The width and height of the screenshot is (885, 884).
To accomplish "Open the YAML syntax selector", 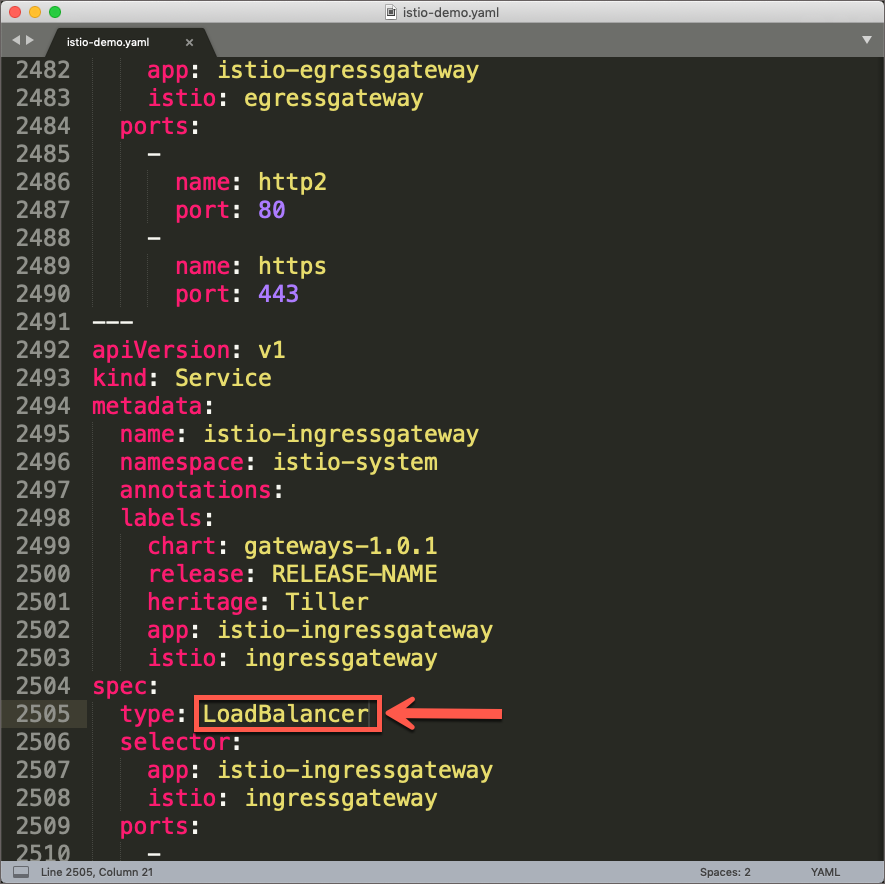I will tap(825, 872).
